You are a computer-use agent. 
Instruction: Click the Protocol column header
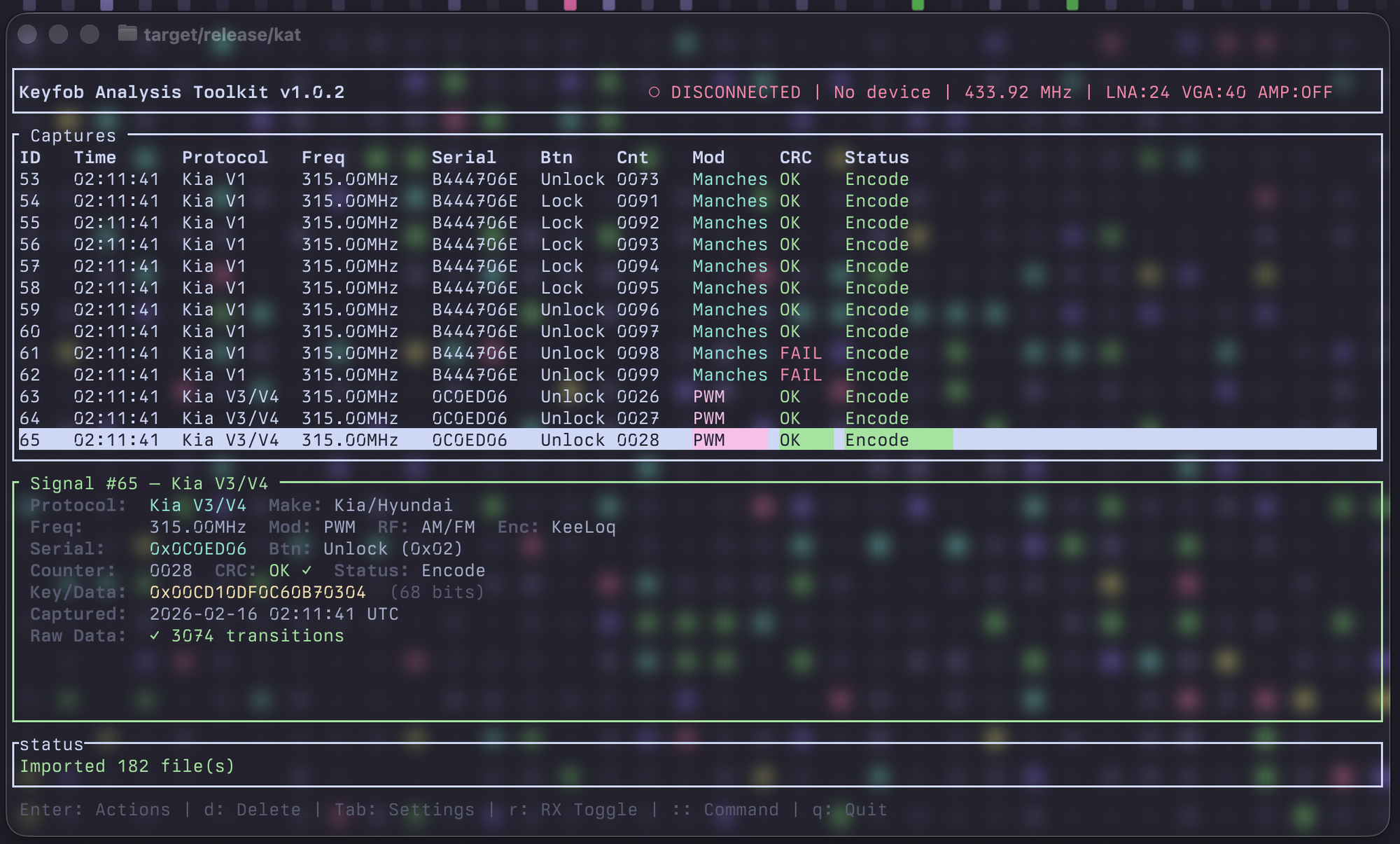tap(225, 158)
